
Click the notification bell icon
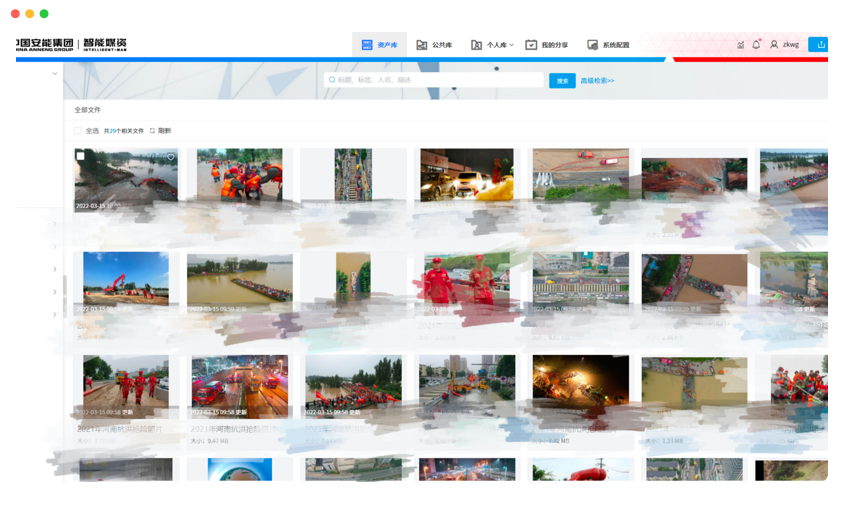(756, 44)
